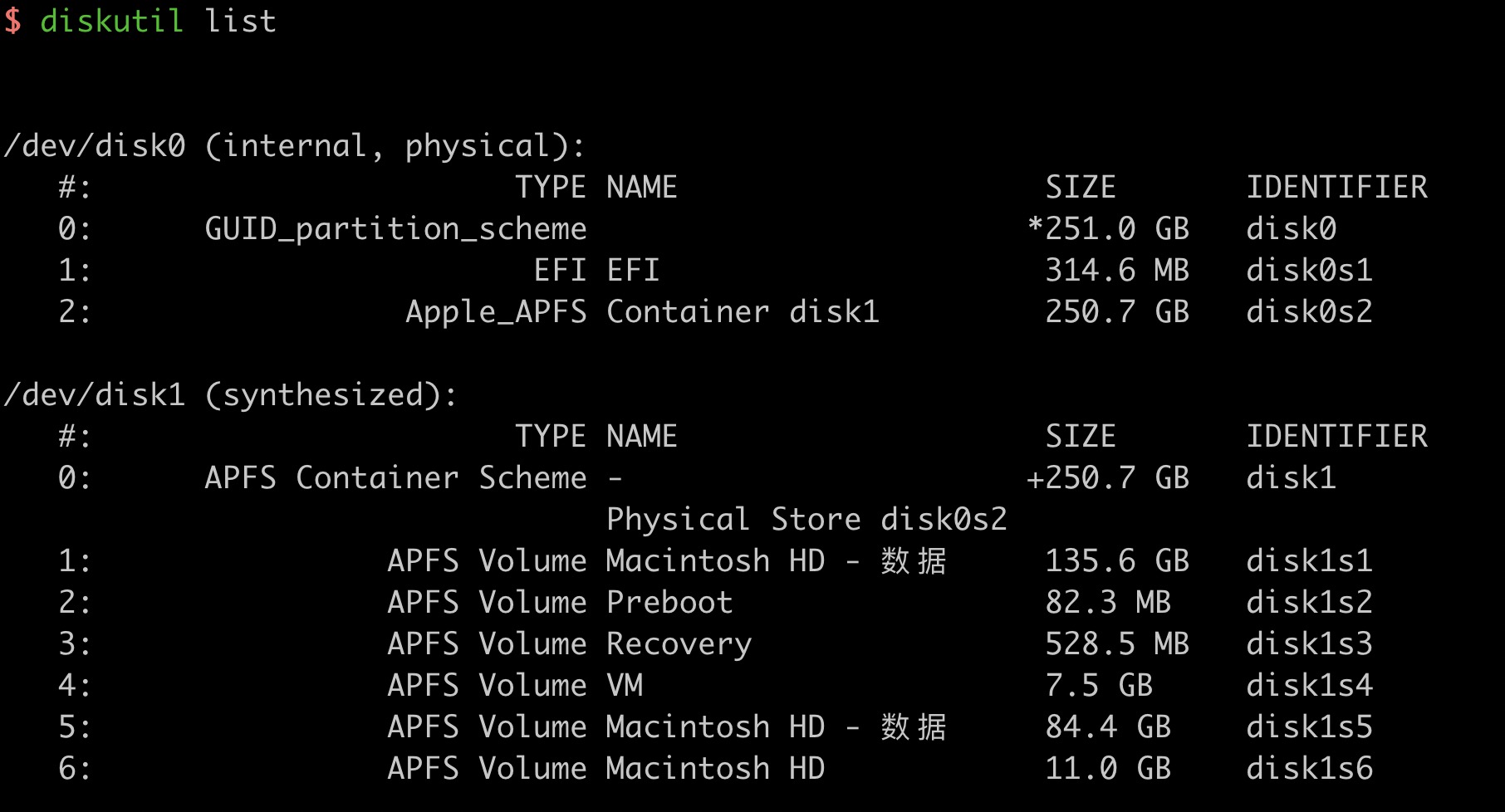
Task: Click the green diskutil command word
Action: click(111, 21)
